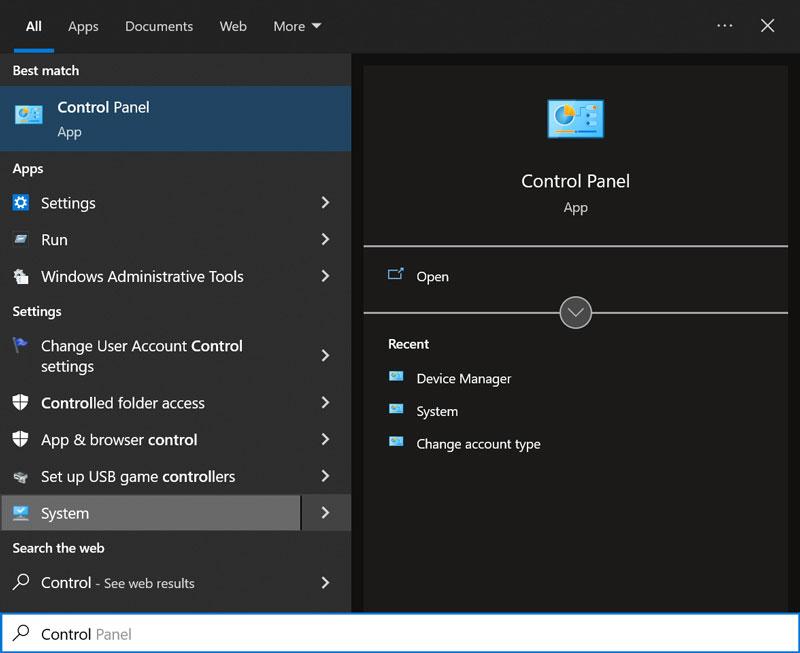Expand Controlled folder access arrow
The height and width of the screenshot is (653, 800).
(x=326, y=403)
